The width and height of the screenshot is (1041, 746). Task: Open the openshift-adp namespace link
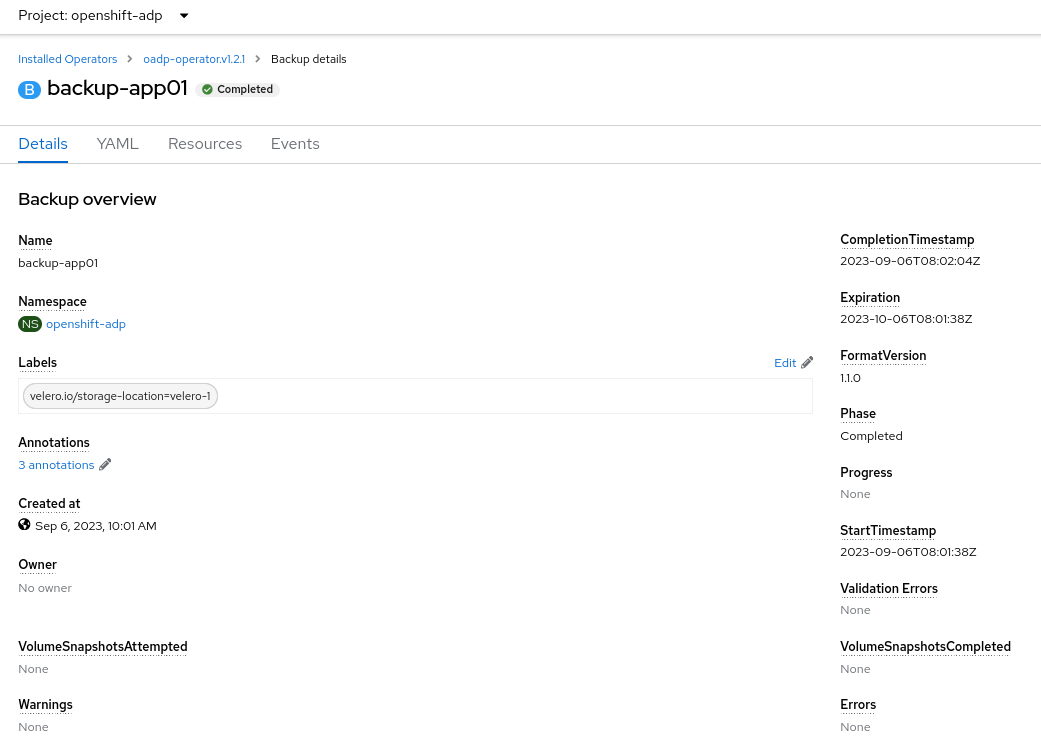(86, 324)
